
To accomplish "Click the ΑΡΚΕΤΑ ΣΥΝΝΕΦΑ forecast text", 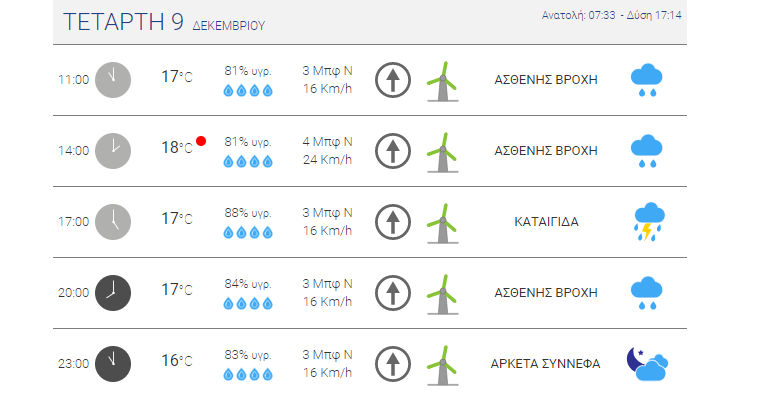I will (545, 364).
